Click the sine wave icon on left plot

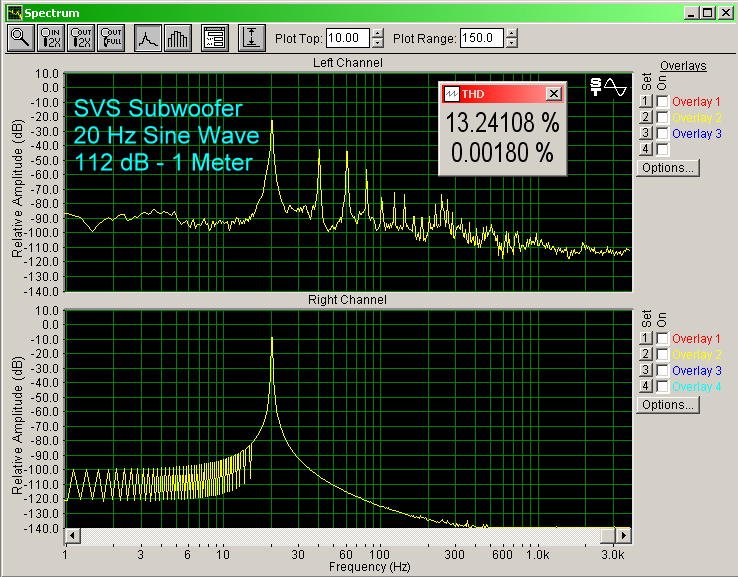(609, 87)
